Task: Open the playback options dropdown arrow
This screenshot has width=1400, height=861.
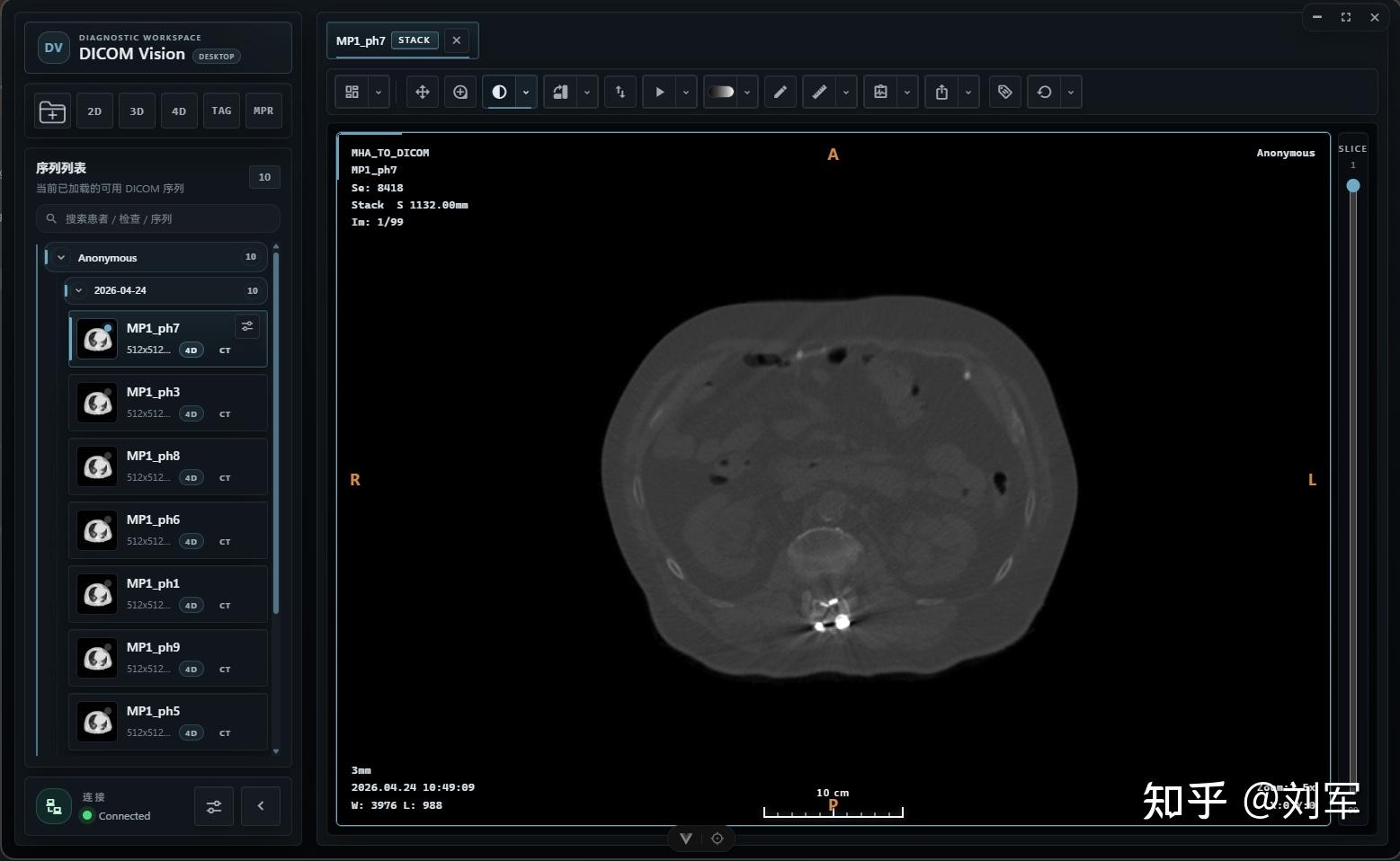Action: tap(686, 92)
